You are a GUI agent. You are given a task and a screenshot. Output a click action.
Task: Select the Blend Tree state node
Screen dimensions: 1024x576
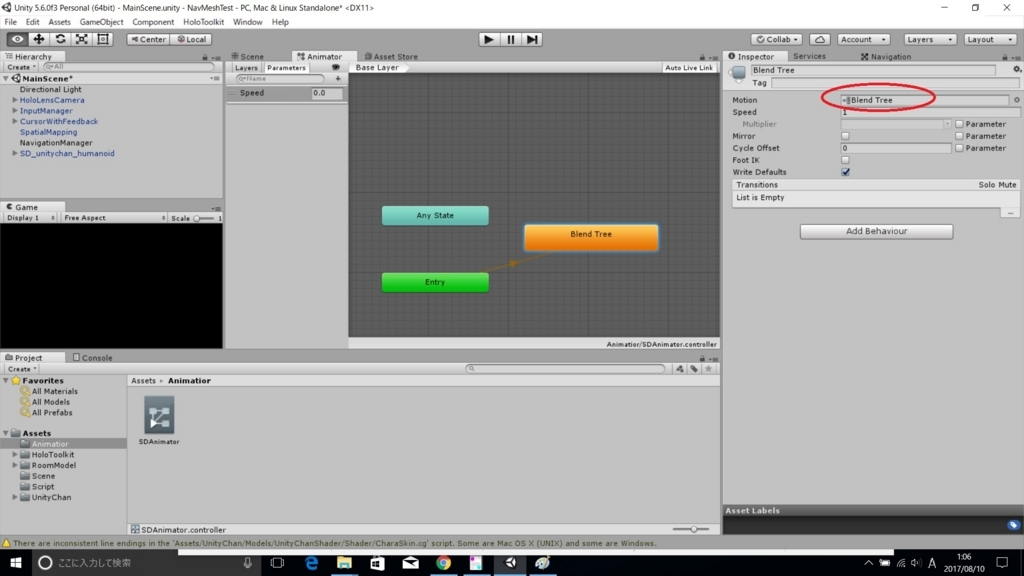click(x=591, y=237)
